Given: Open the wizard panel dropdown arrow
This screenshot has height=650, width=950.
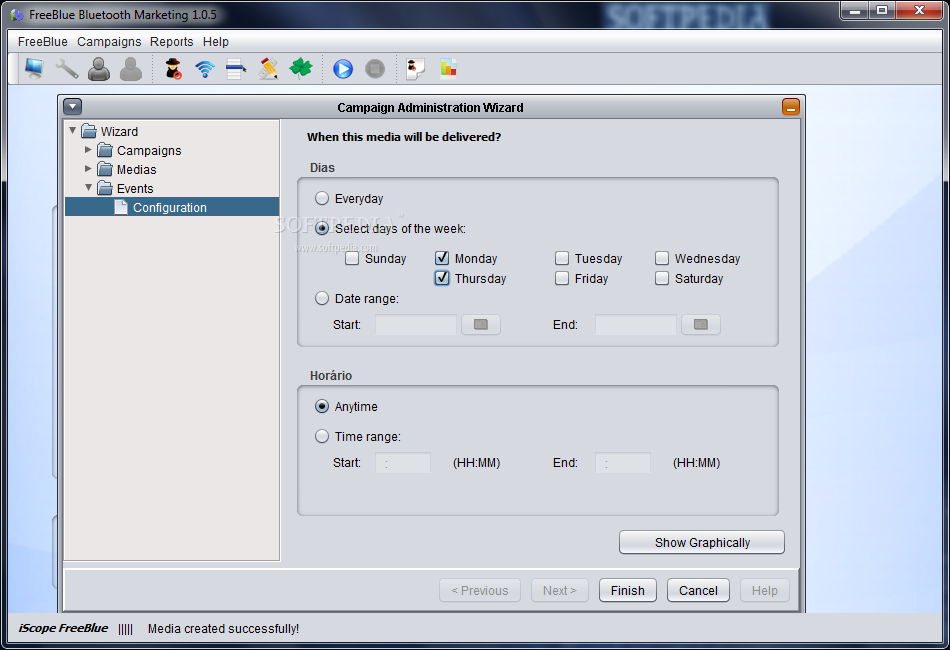Looking at the screenshot, I should coord(73,107).
